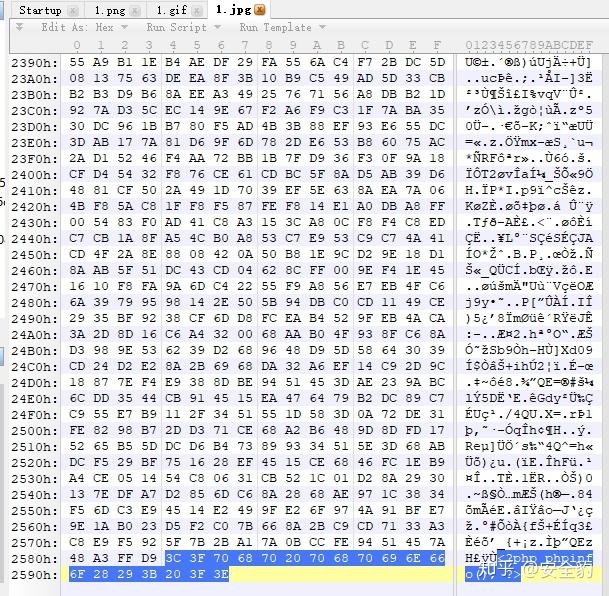This screenshot has width=609, height=596.
Task: Click byte 48 at start of row 2580h
Action: (x=77, y=558)
